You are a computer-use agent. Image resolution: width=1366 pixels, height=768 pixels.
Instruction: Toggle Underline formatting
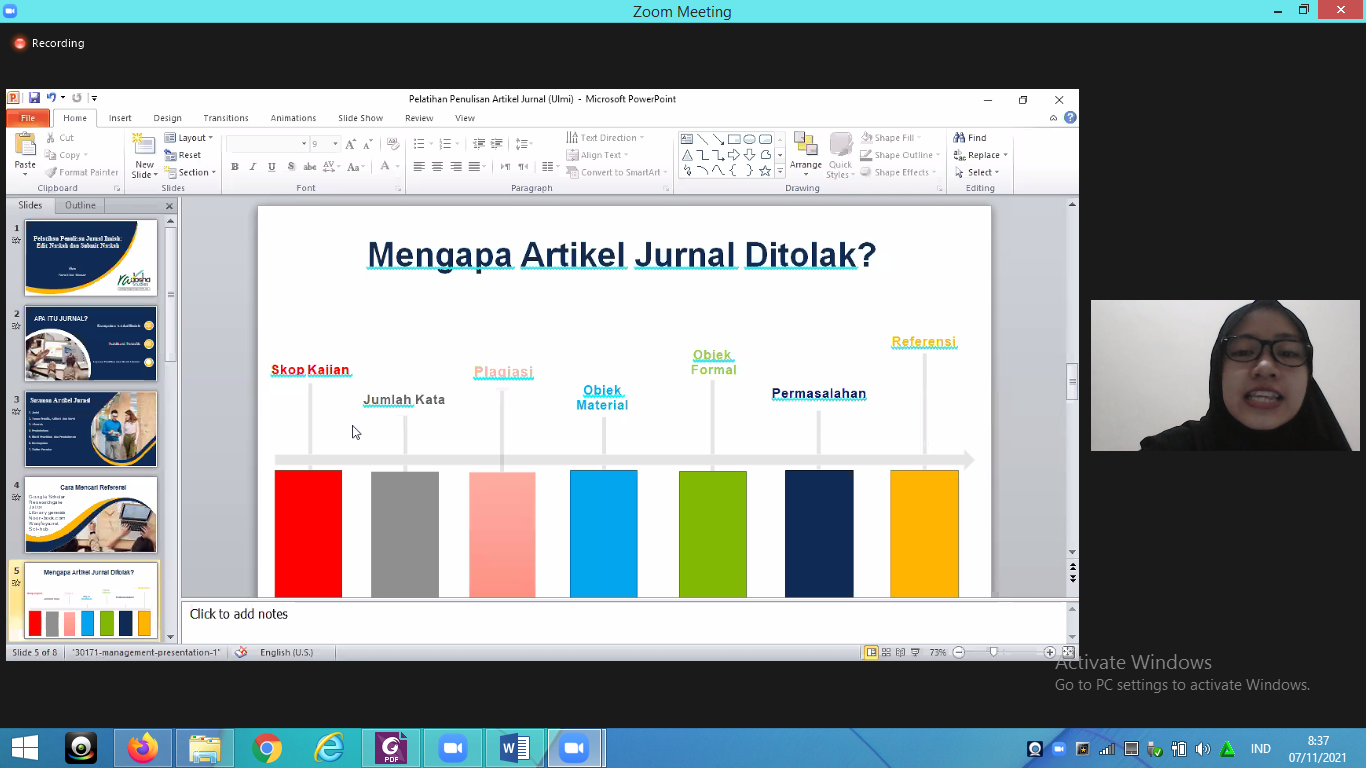[271, 167]
